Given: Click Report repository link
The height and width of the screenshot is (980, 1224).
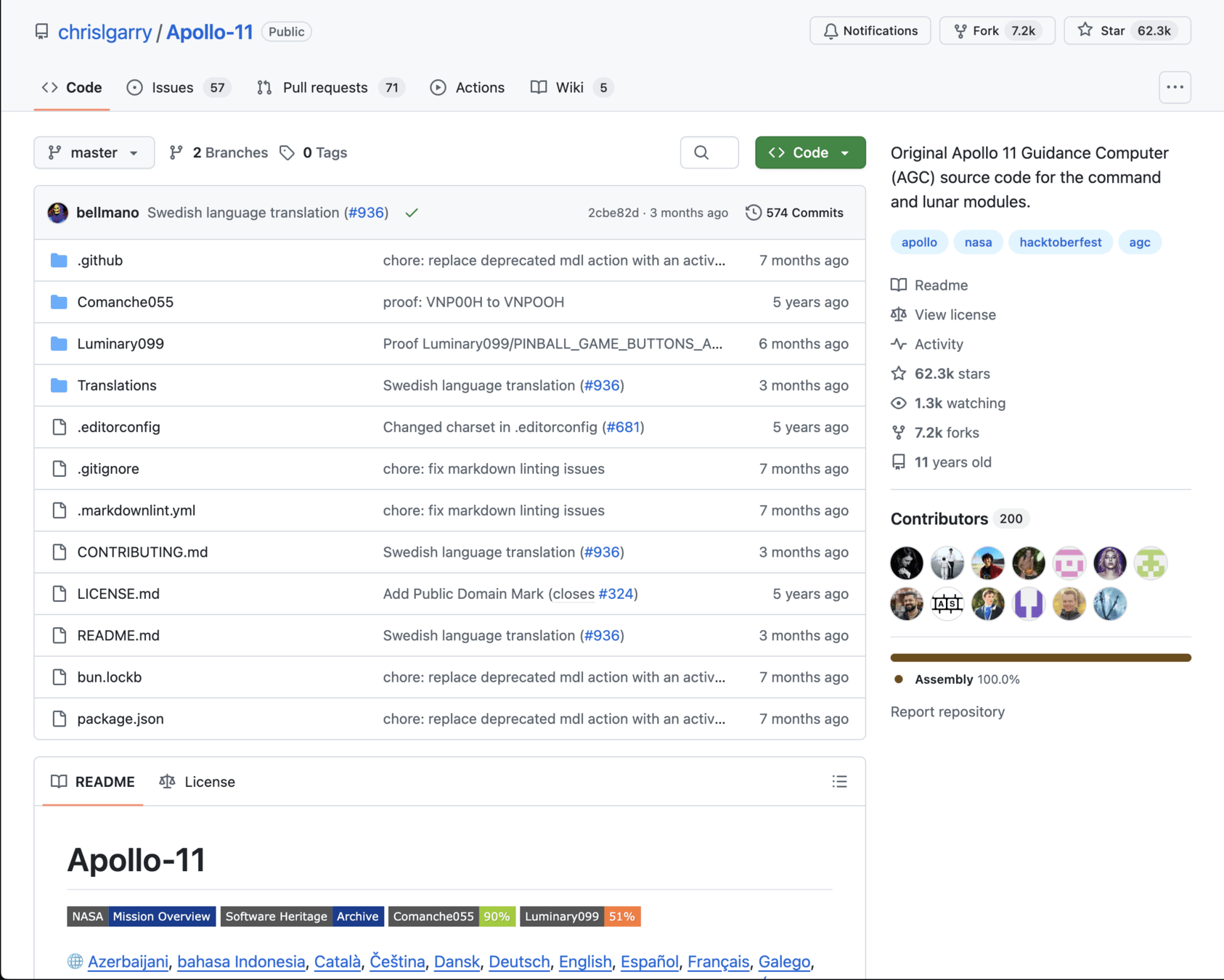Looking at the screenshot, I should click(x=947, y=712).
